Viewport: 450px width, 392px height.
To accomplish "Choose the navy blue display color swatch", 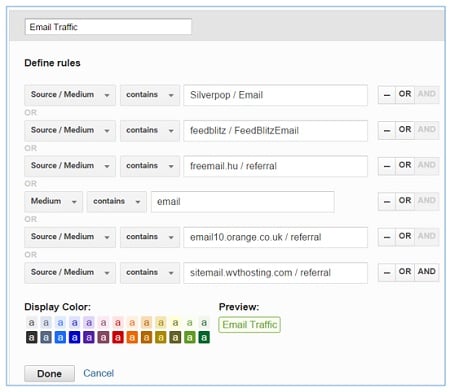I will [x=75, y=337].
